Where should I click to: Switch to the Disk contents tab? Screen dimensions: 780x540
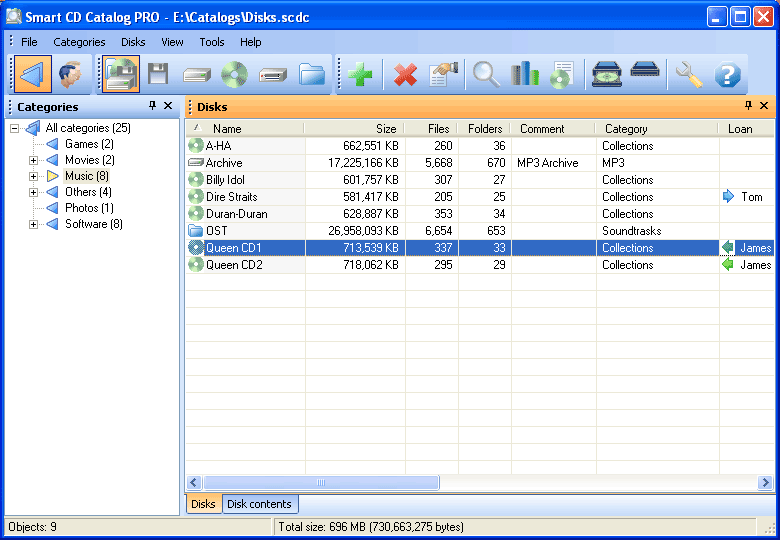259,504
